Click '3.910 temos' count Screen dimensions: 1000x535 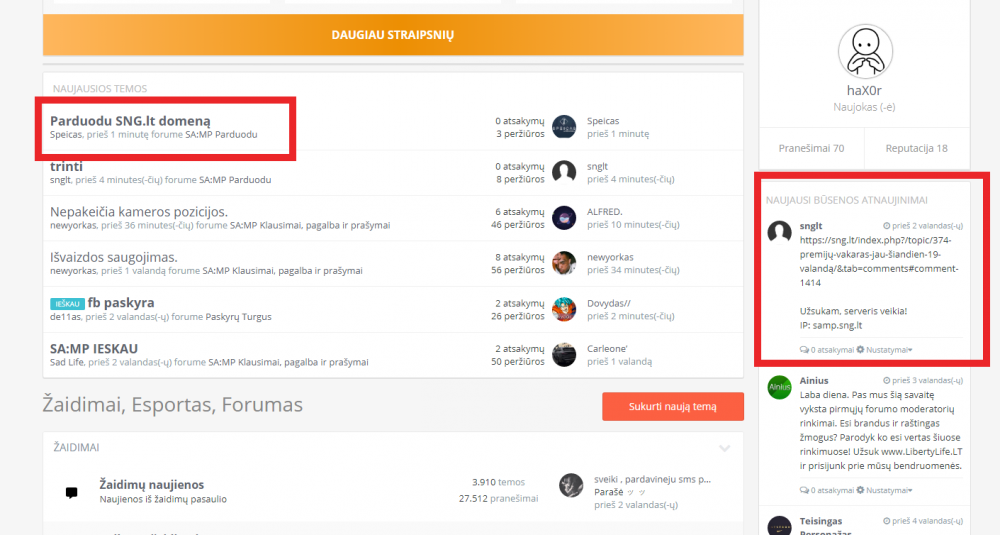[498, 482]
